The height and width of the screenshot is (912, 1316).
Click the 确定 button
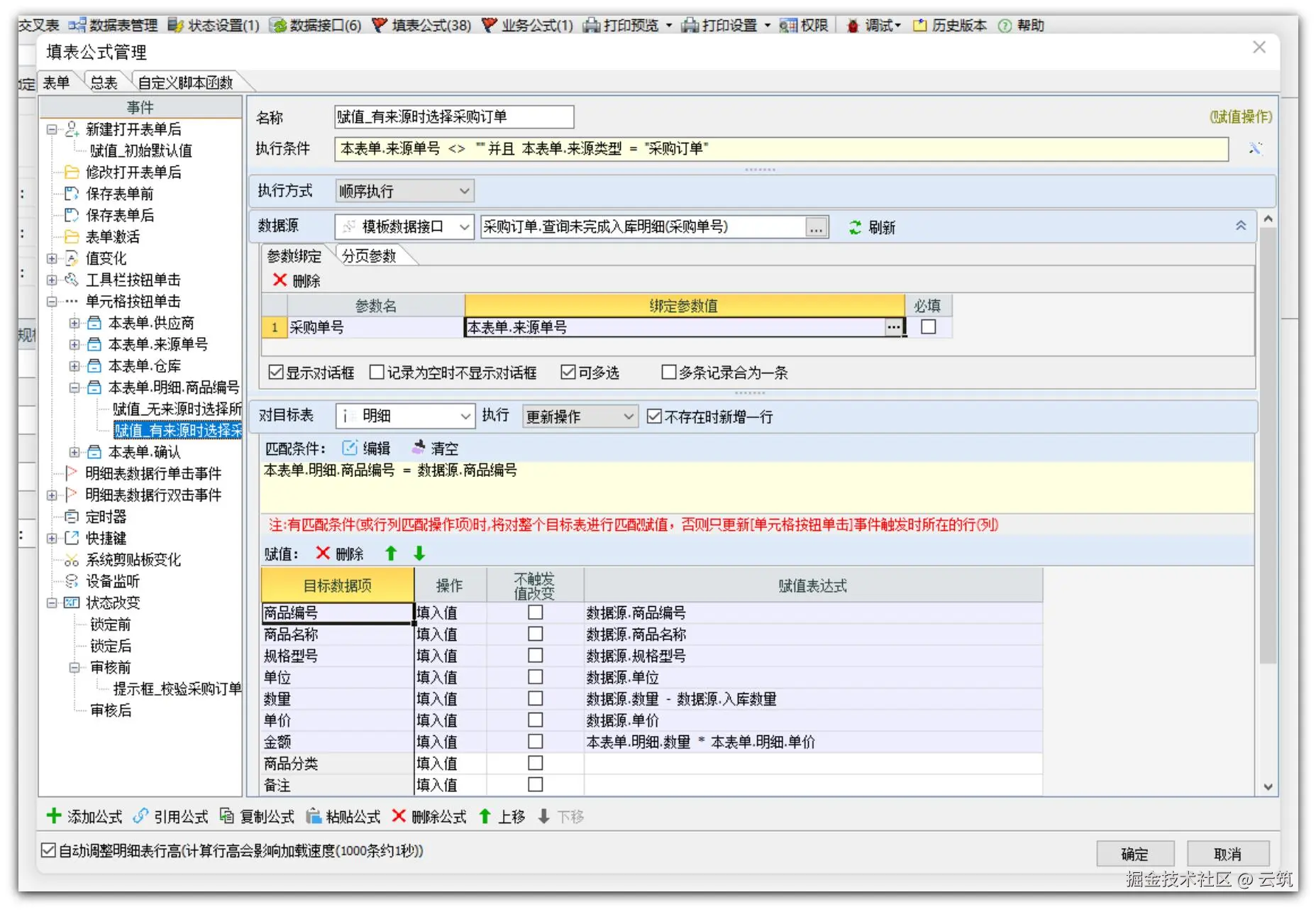[x=1134, y=854]
